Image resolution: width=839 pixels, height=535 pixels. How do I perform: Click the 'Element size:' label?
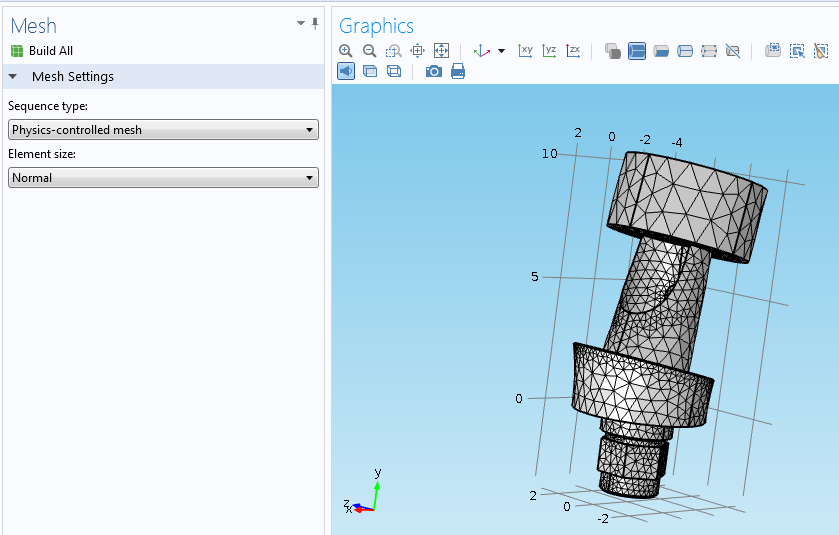pyautogui.click(x=42, y=154)
